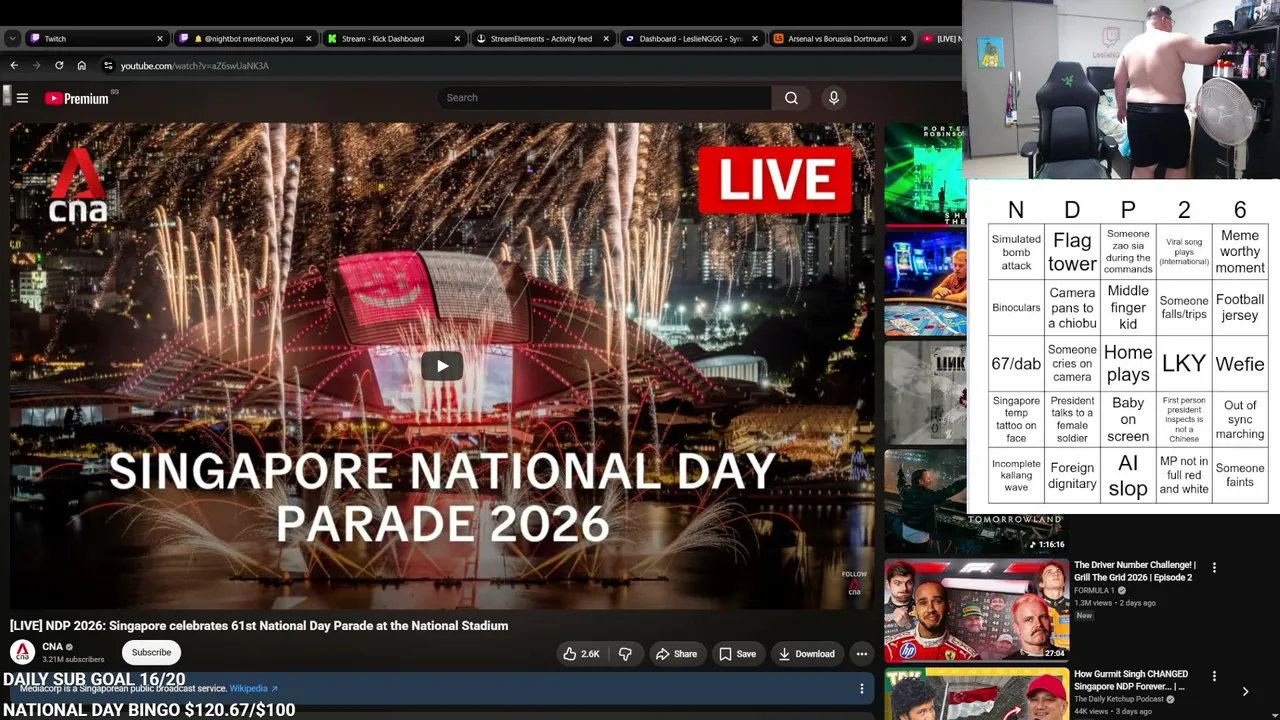Switch to StreamElements - Activity feed tab
Viewport: 1280px width, 720px height.
tap(543, 39)
